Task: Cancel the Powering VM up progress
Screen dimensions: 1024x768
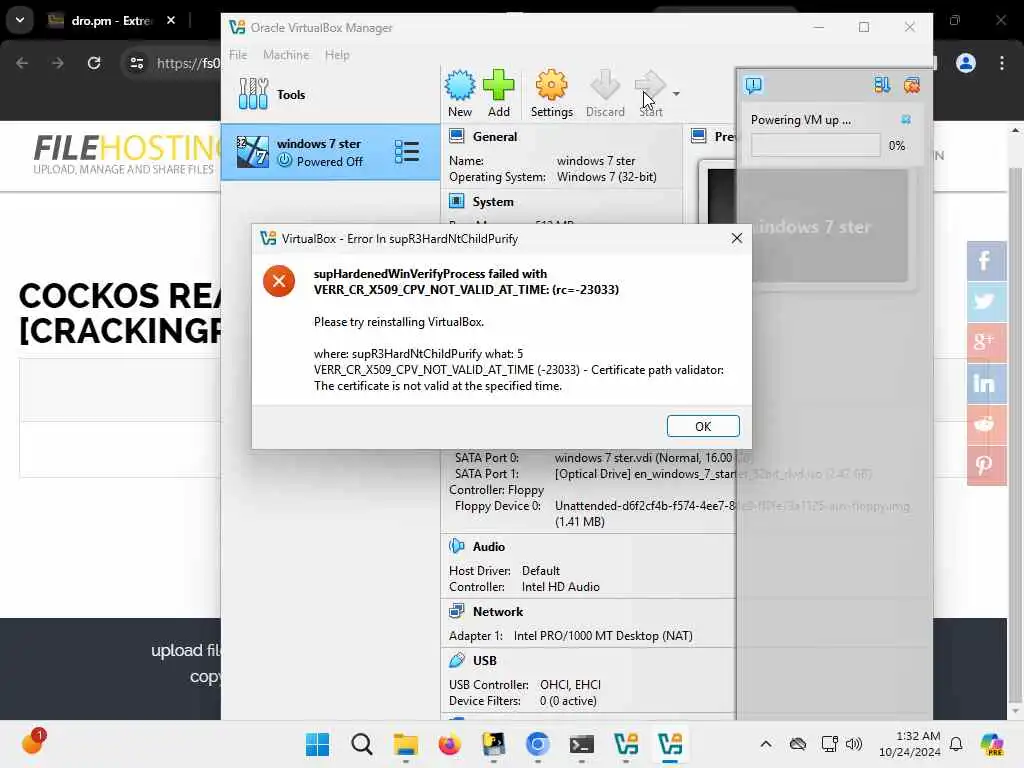Action: 906,119
